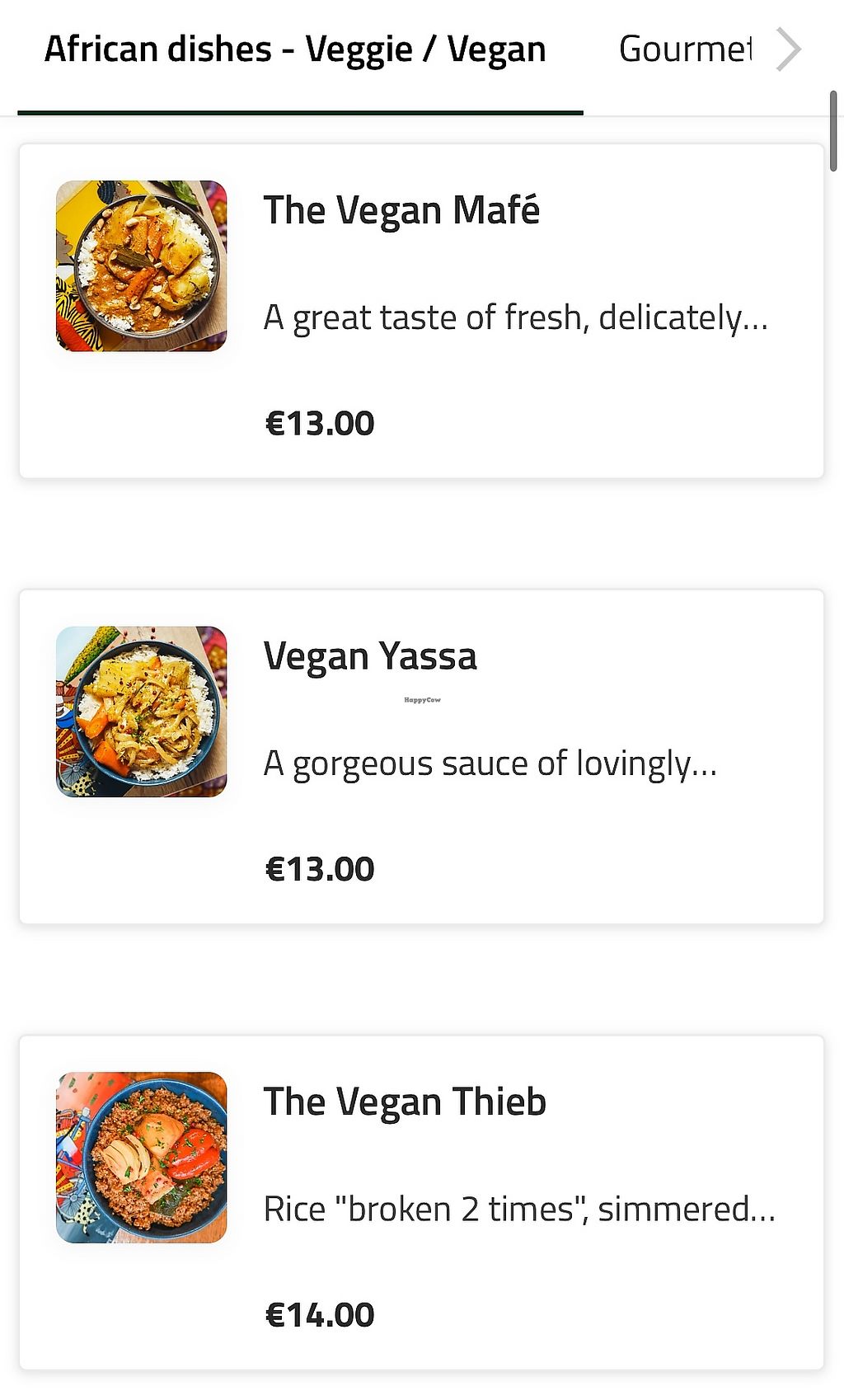Click the vertical scrollbar thumb
844x1400 pixels.
click(833, 132)
